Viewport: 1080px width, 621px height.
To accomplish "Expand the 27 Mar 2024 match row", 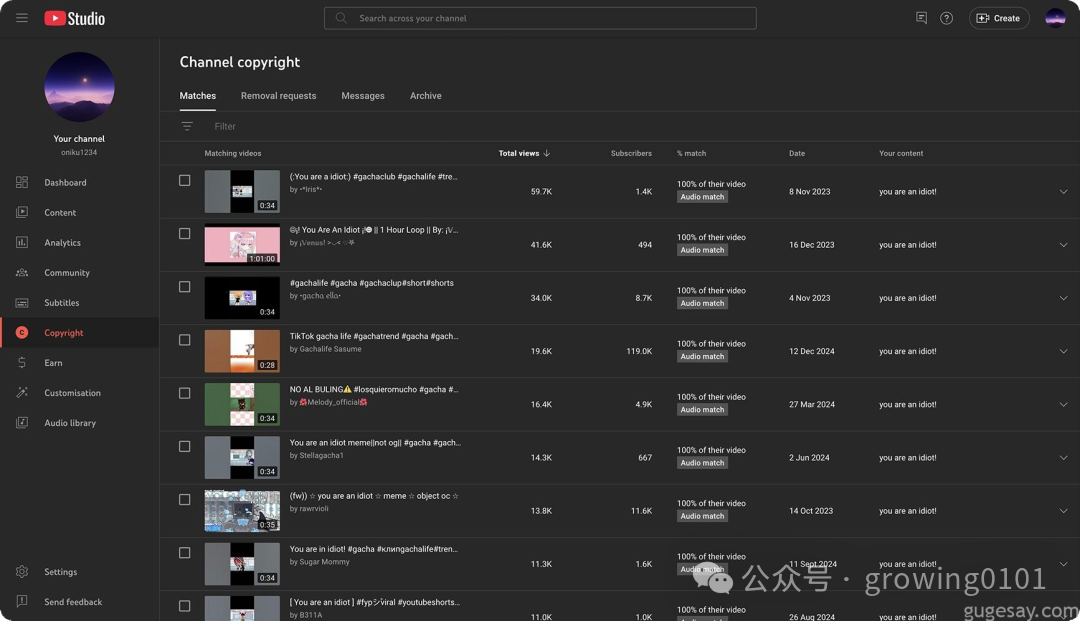I will (x=1063, y=405).
